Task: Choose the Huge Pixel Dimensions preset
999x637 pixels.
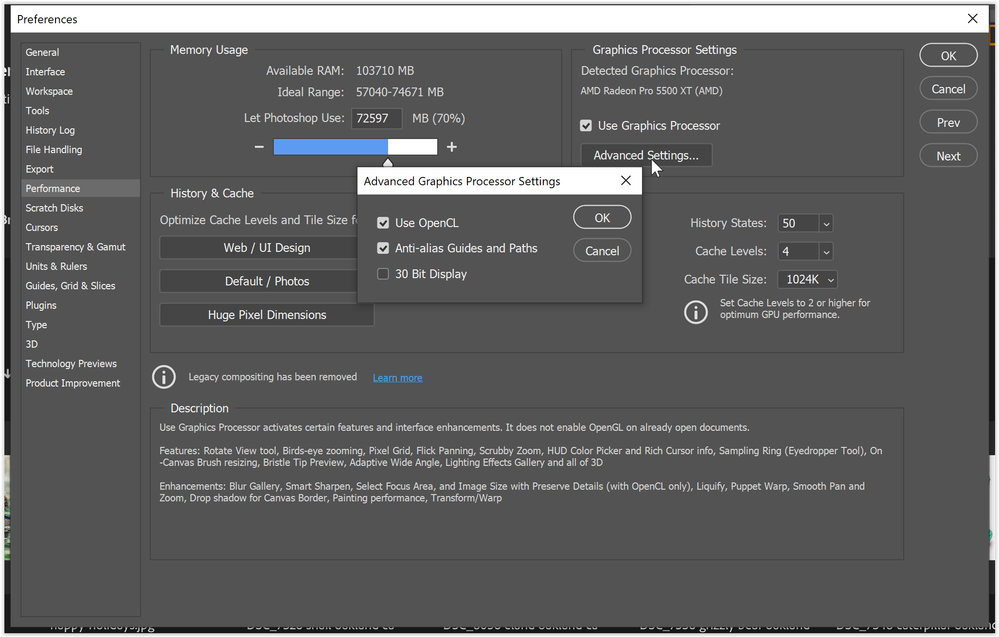Action: pos(267,315)
